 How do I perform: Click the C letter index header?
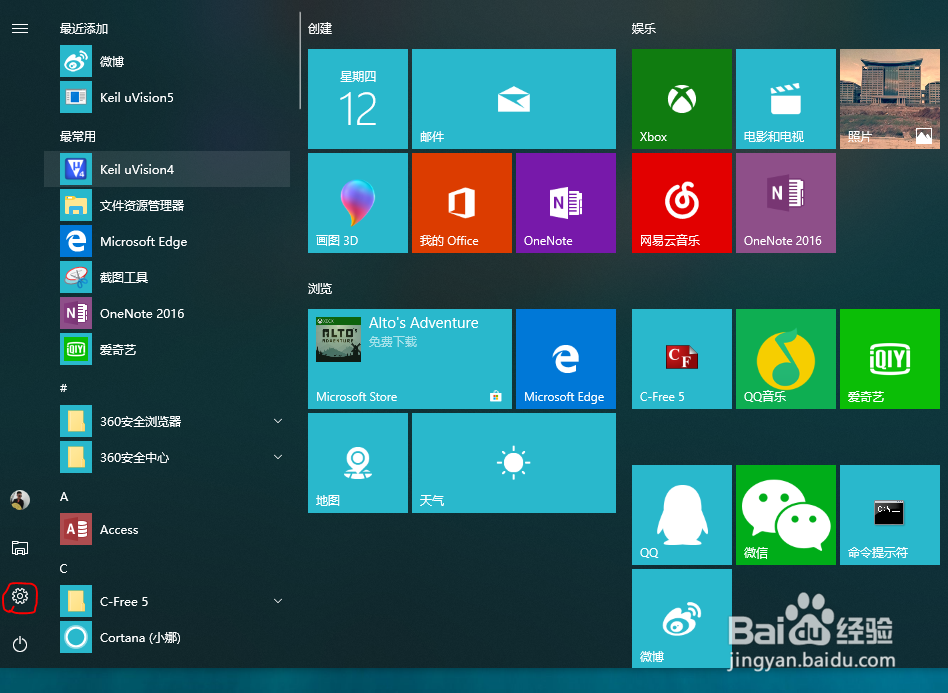click(63, 568)
